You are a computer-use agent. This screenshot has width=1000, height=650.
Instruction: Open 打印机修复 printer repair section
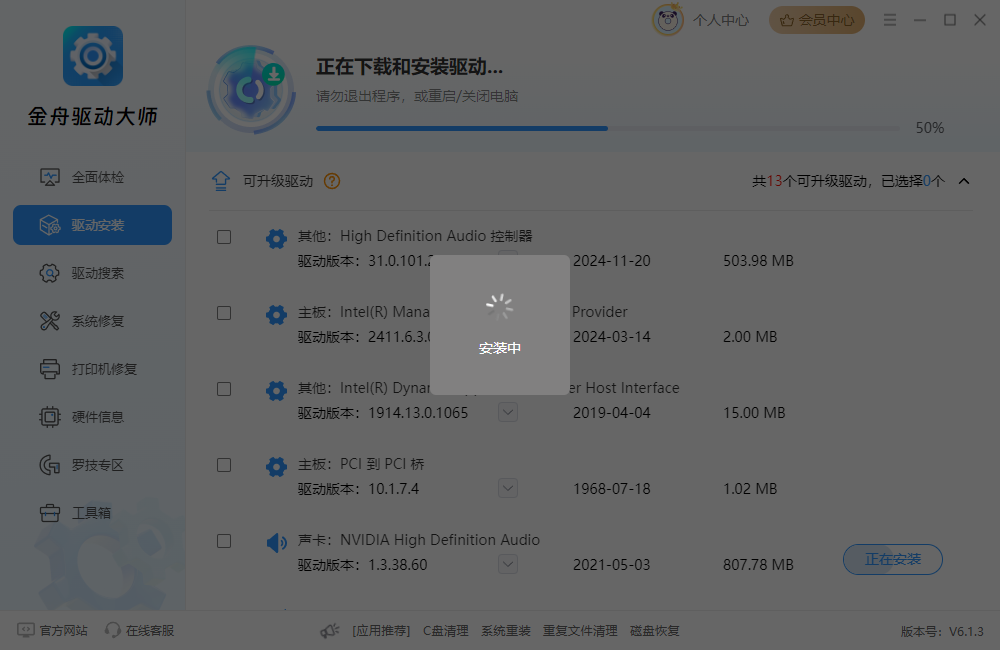[92, 369]
